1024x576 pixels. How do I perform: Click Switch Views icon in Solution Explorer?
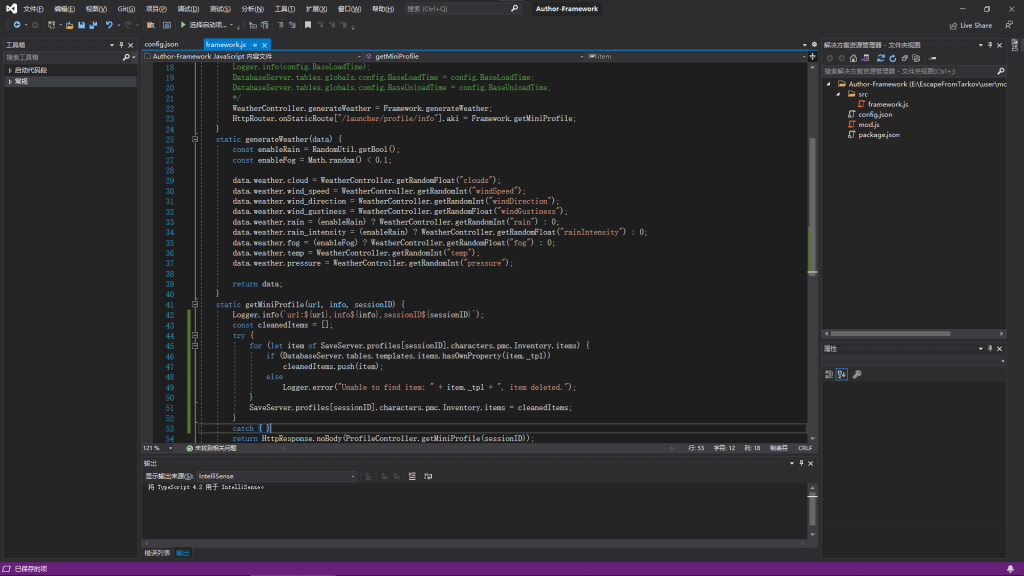pyautogui.click(x=865, y=58)
